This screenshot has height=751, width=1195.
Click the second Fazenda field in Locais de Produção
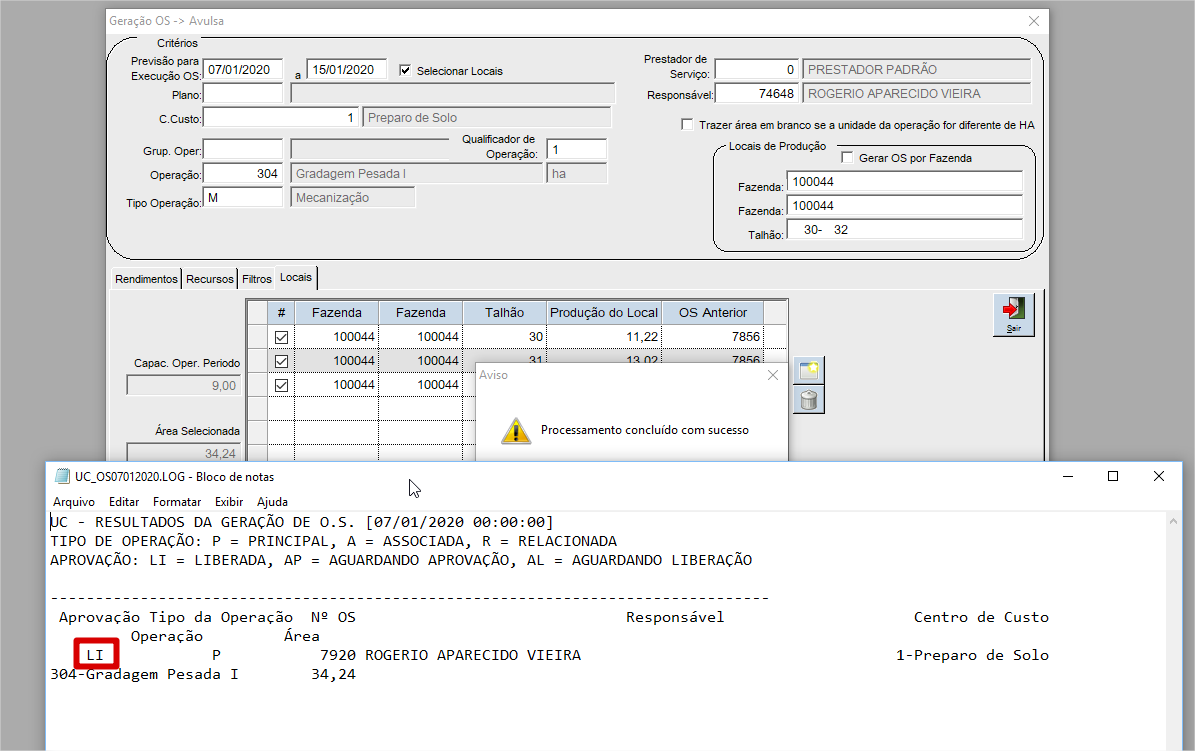click(905, 206)
